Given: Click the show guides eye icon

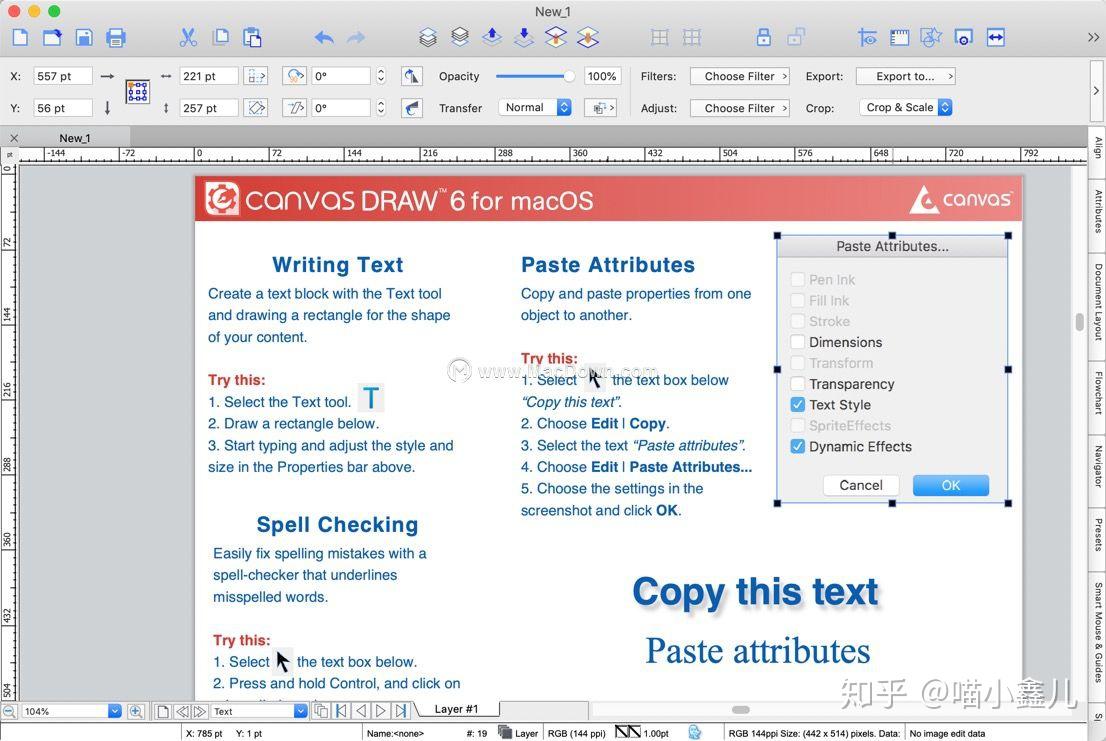Looking at the screenshot, I should tap(868, 37).
